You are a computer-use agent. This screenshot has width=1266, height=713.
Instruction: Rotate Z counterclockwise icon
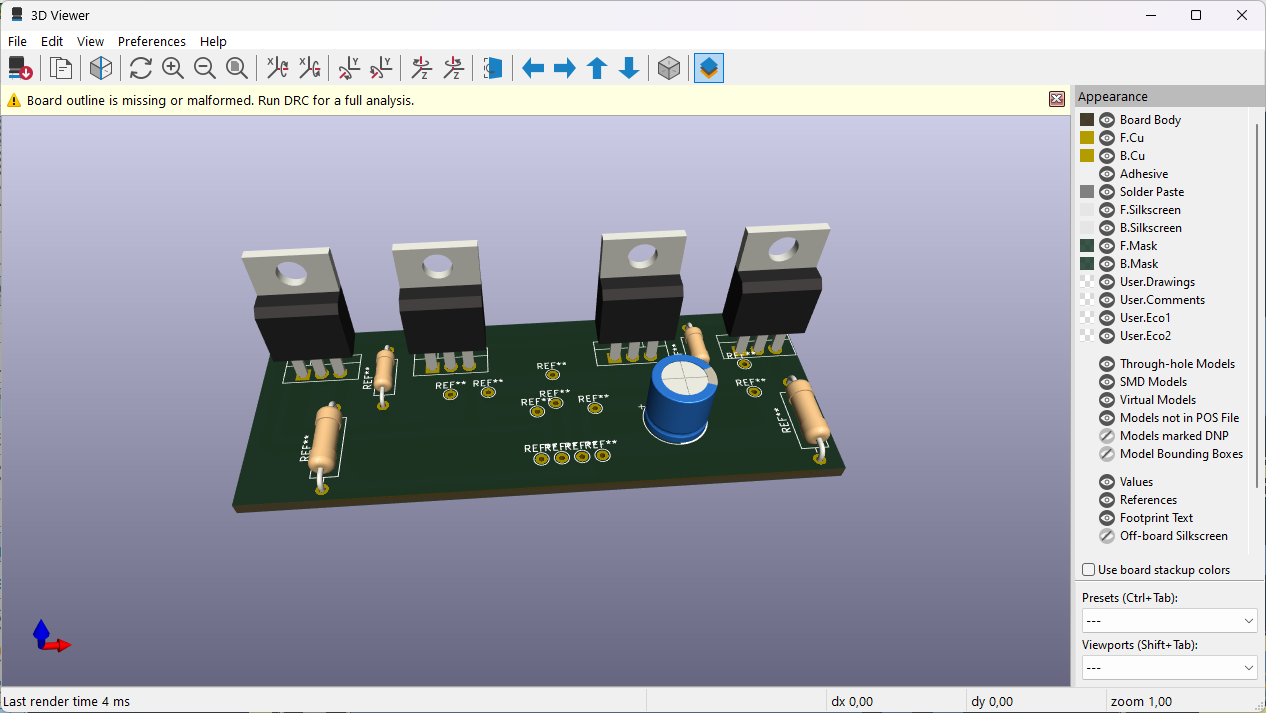(453, 68)
